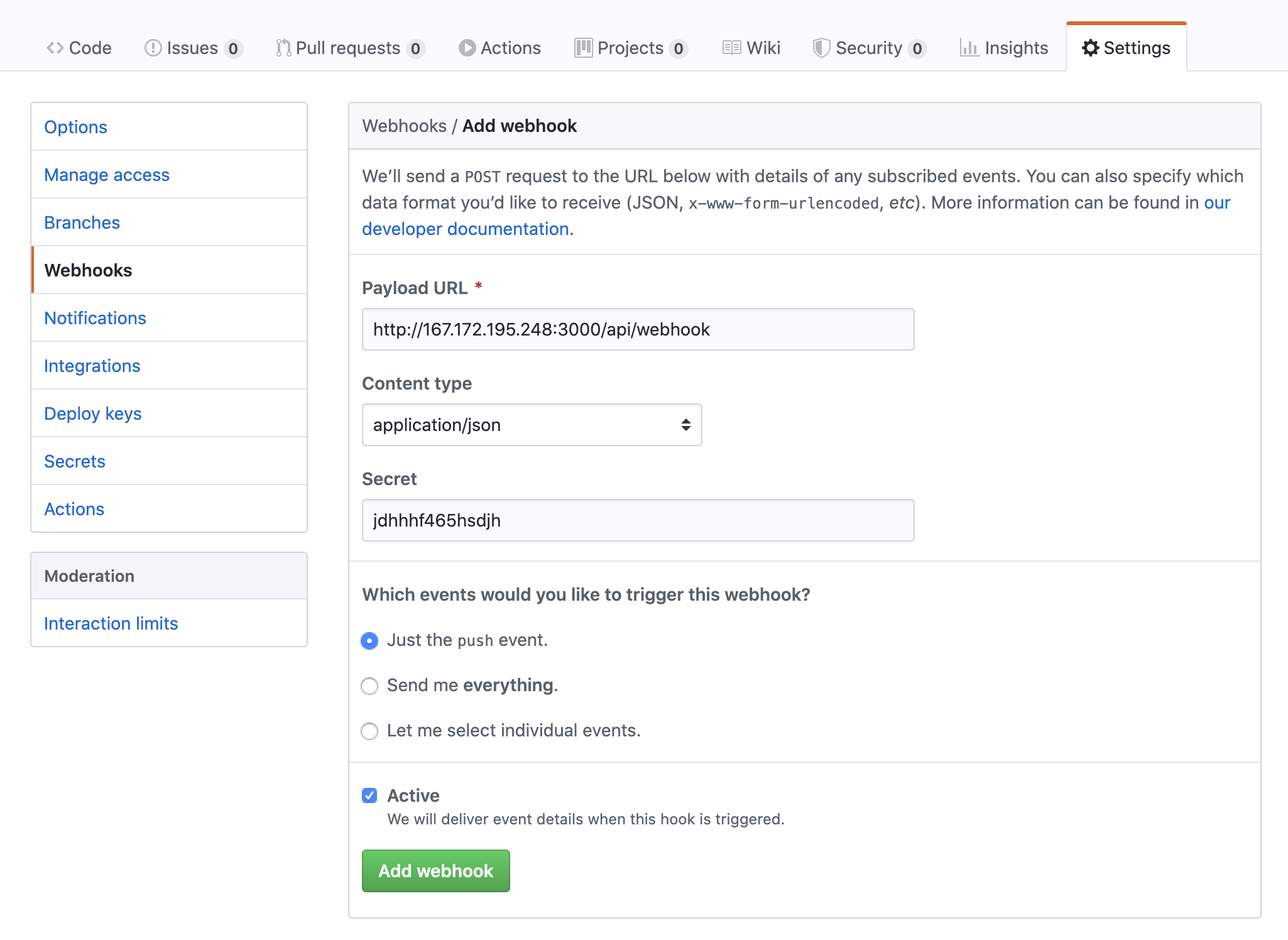
Task: Click the Security count badge
Action: tap(917, 48)
